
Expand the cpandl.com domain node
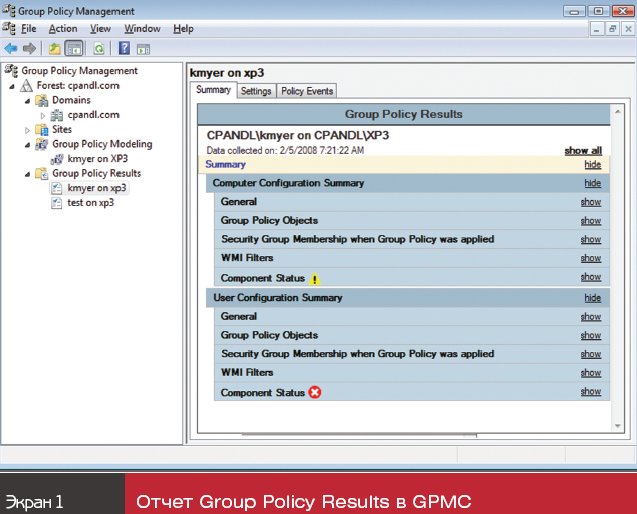tap(42, 115)
